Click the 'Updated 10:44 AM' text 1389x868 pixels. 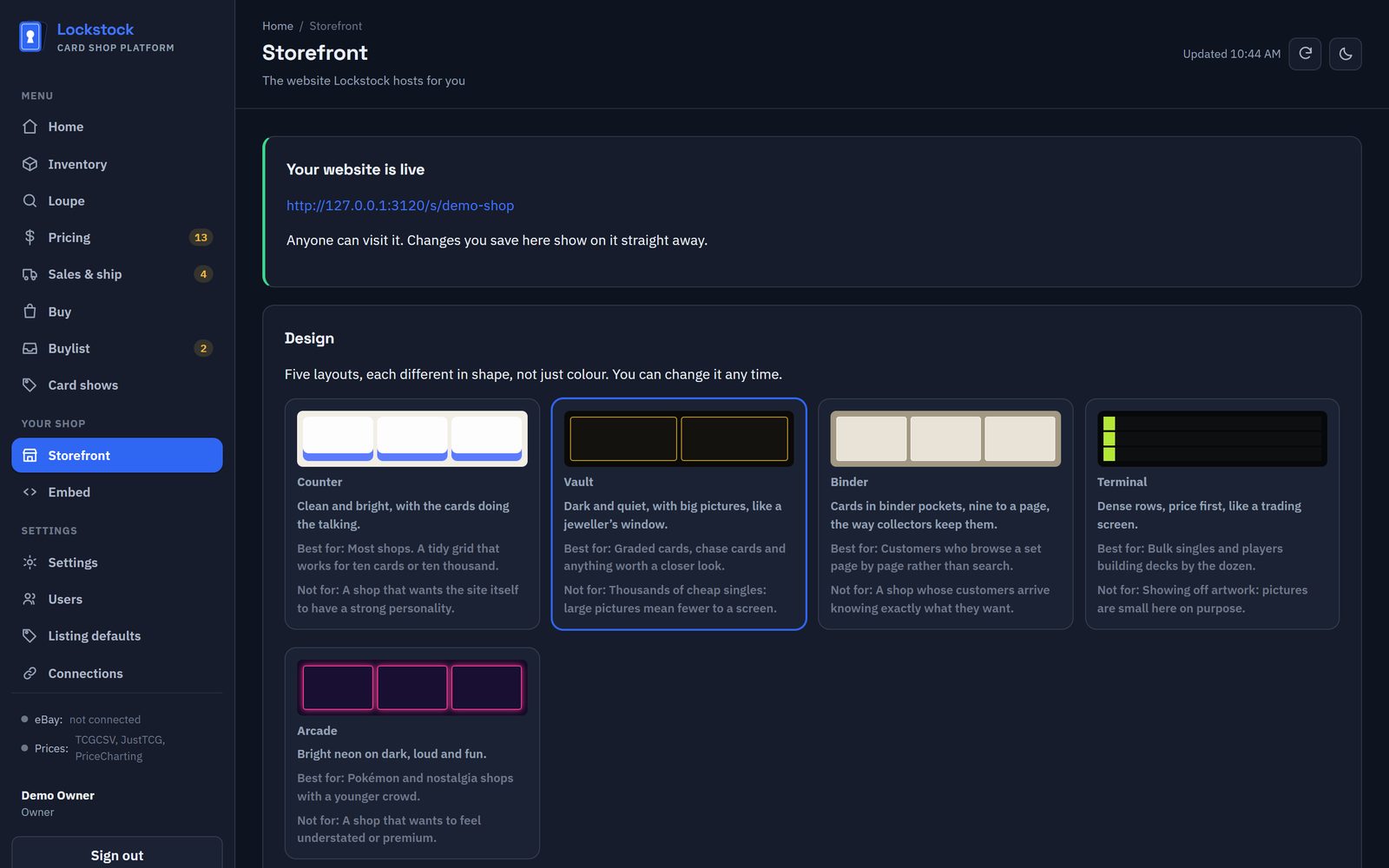point(1232,54)
